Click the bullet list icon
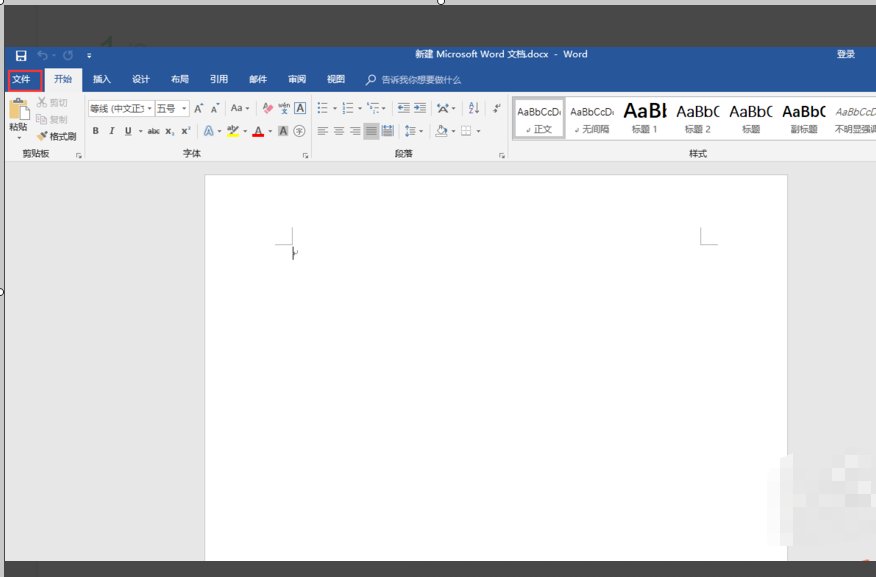 (322, 108)
